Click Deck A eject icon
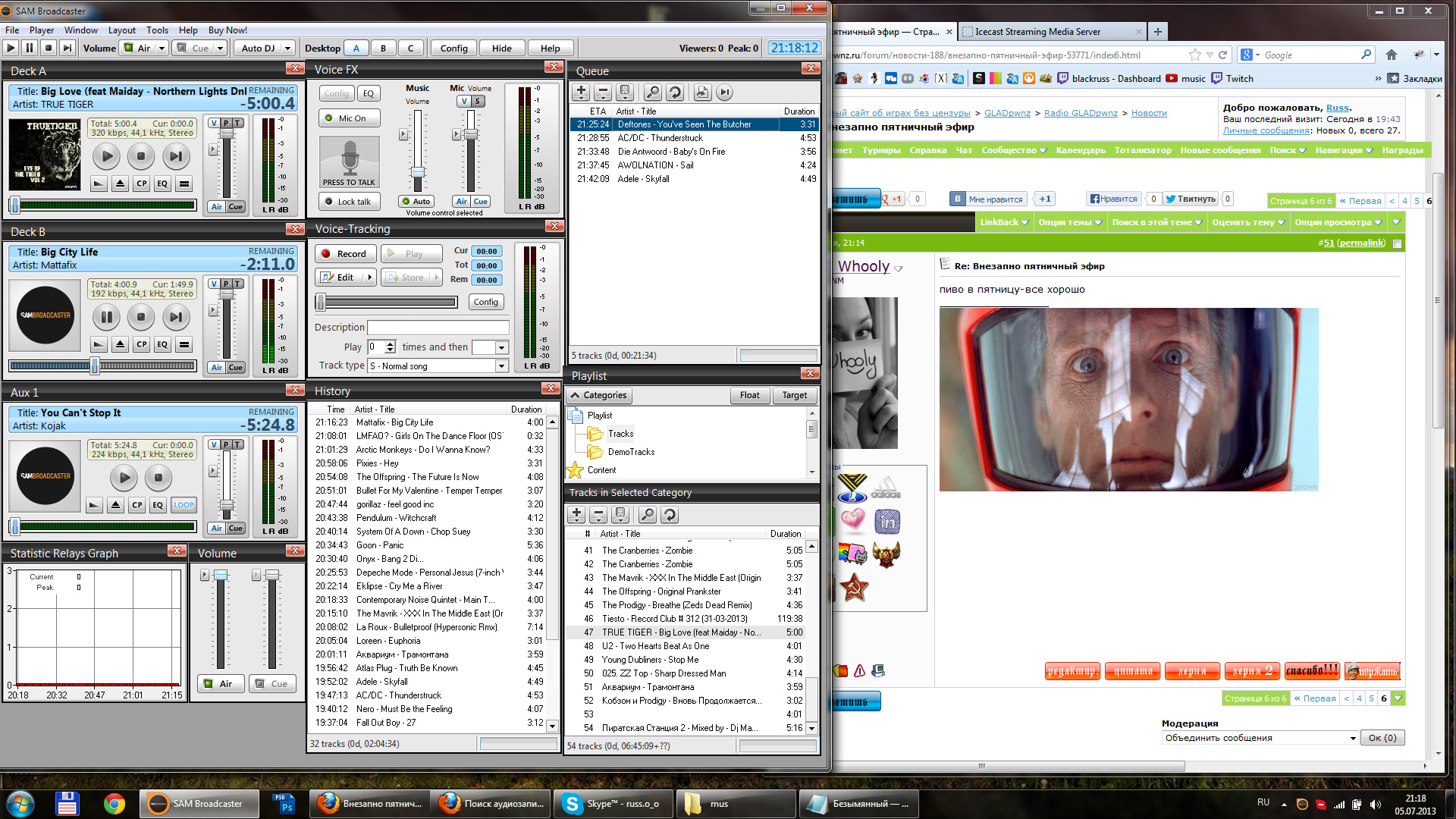1456x819 pixels. click(x=121, y=184)
